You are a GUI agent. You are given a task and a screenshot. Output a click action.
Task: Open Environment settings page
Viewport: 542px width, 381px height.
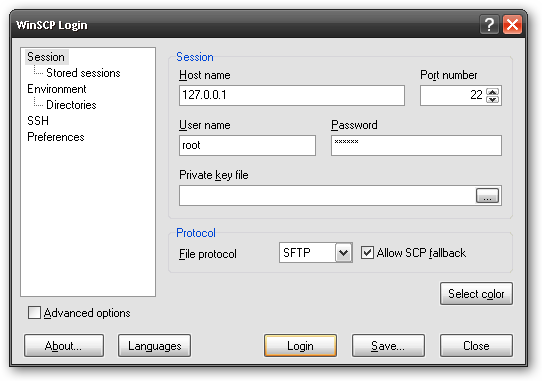pyautogui.click(x=57, y=89)
